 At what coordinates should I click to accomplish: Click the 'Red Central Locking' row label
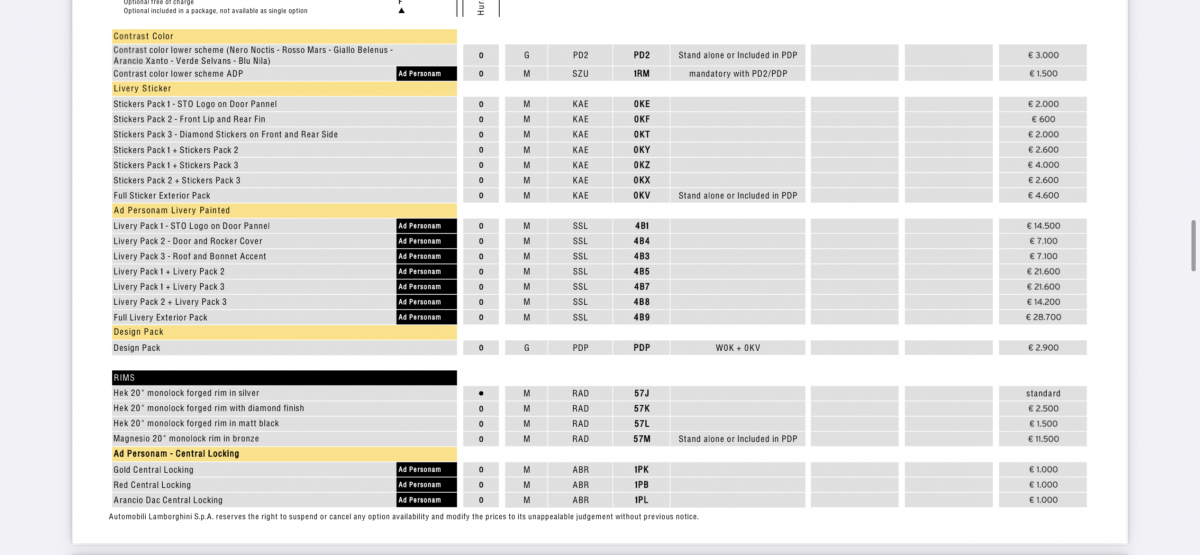154,485
